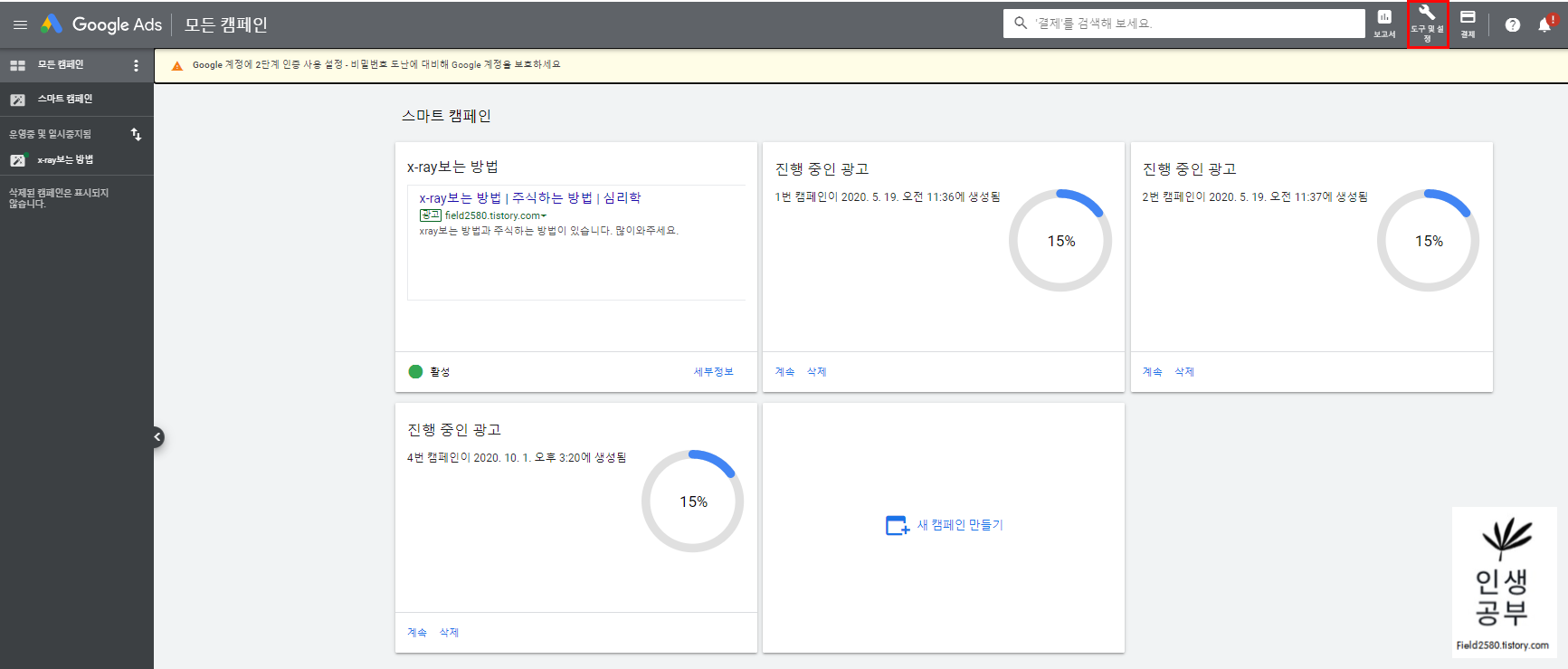Click the 삭제된 캠페인은 표시되지 않습니다 note
The width and height of the screenshot is (1568, 669).
(59, 198)
